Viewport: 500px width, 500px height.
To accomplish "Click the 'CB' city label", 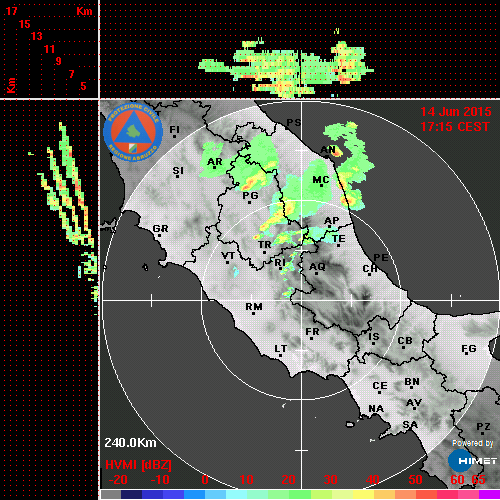I will tap(405, 341).
